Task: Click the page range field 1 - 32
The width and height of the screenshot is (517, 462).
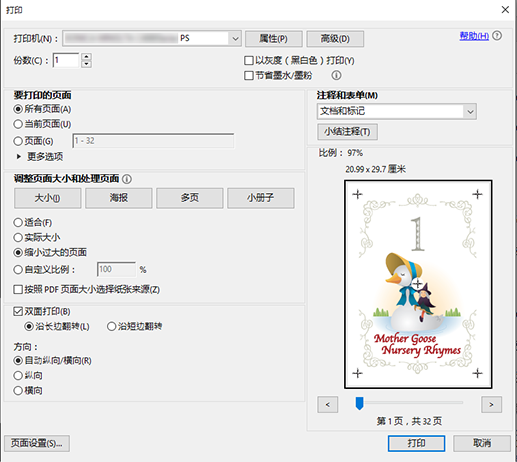Action: click(153, 141)
